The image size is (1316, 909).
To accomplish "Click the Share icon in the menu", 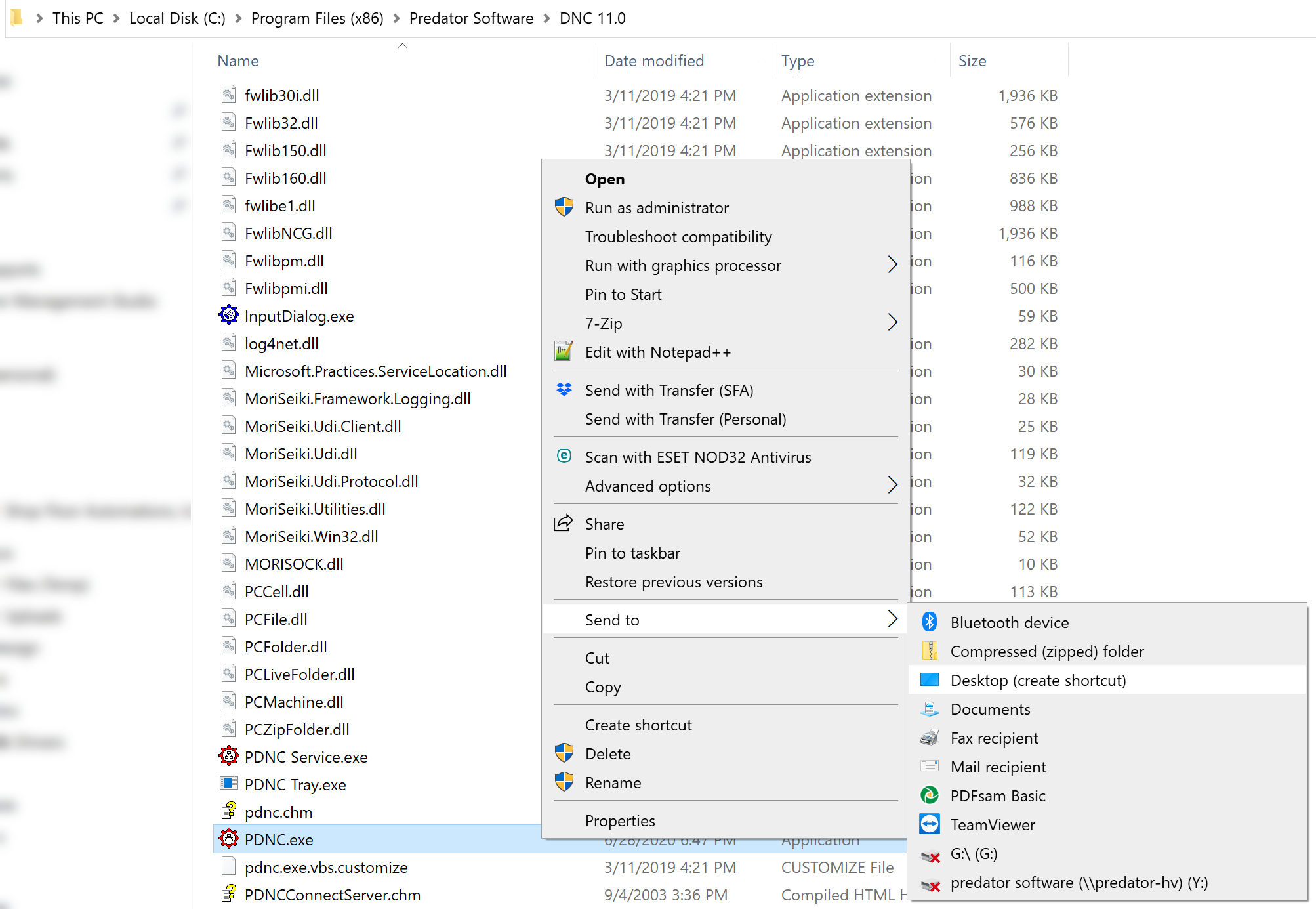I will [x=564, y=522].
